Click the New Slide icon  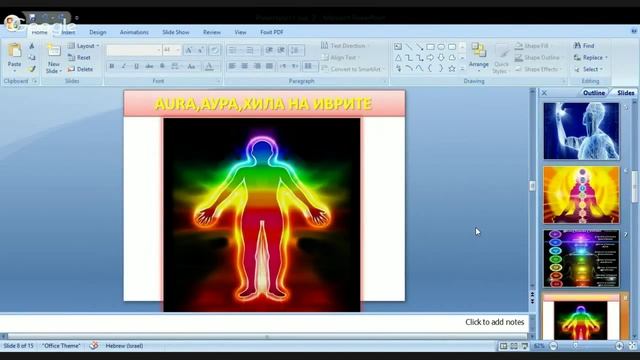click(x=54, y=51)
